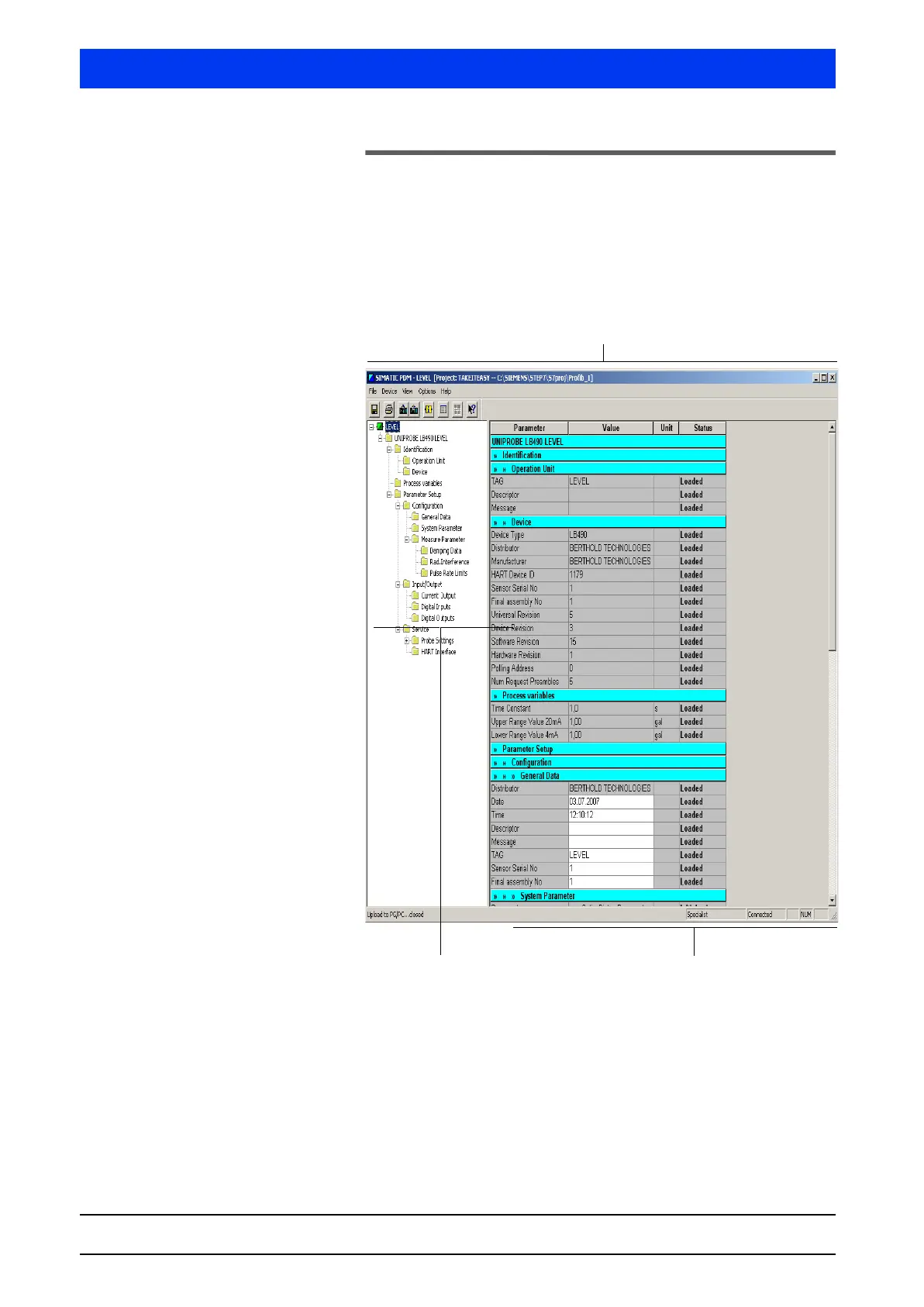Image resolution: width=924 pixels, height=1307 pixels.
Task: Click the yellow bracketed toolbar icon
Action: tap(428, 409)
